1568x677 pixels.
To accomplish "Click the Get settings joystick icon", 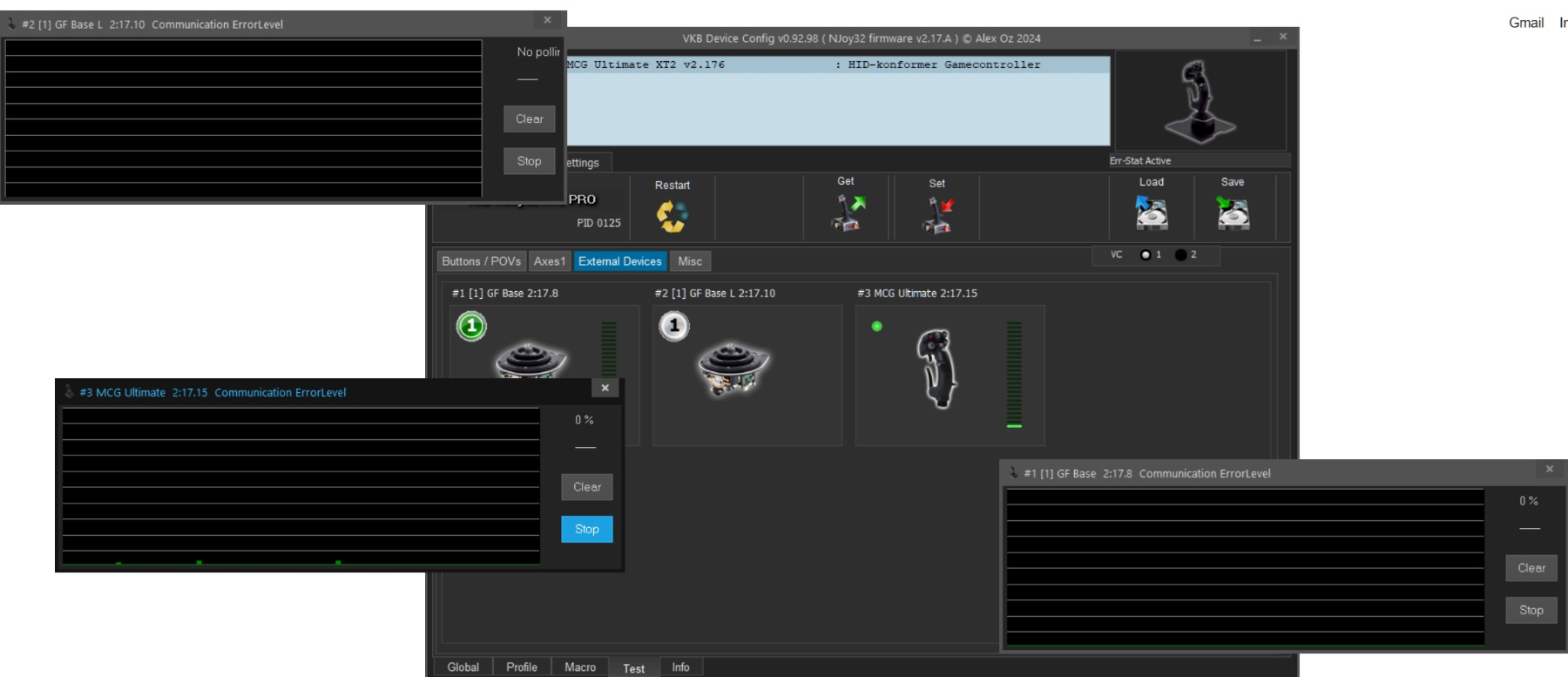I will pos(847,213).
